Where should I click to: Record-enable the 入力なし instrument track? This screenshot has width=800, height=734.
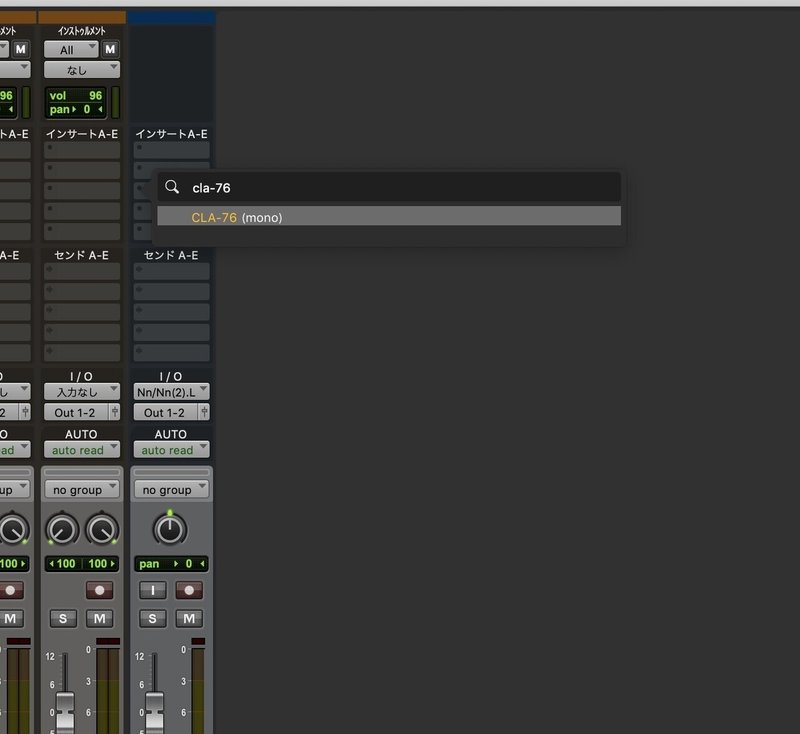(x=99, y=590)
